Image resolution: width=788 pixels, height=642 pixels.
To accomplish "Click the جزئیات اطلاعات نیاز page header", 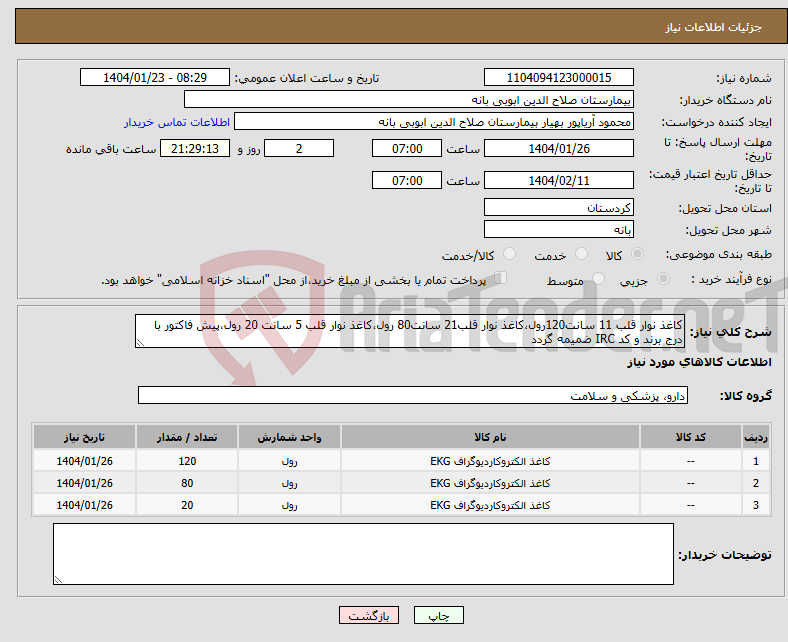I will (714, 27).
